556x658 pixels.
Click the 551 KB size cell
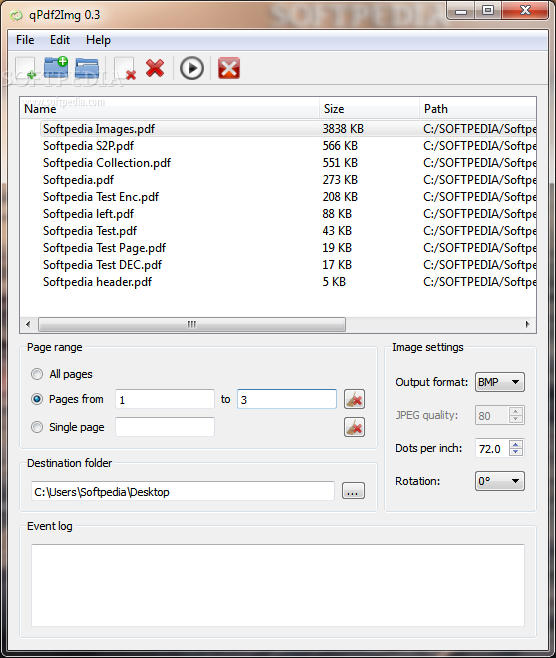pos(340,163)
